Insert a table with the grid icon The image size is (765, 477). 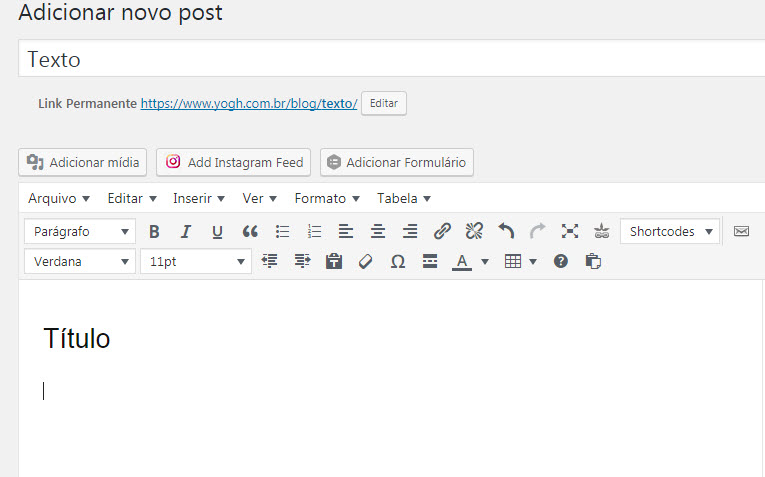(513, 261)
